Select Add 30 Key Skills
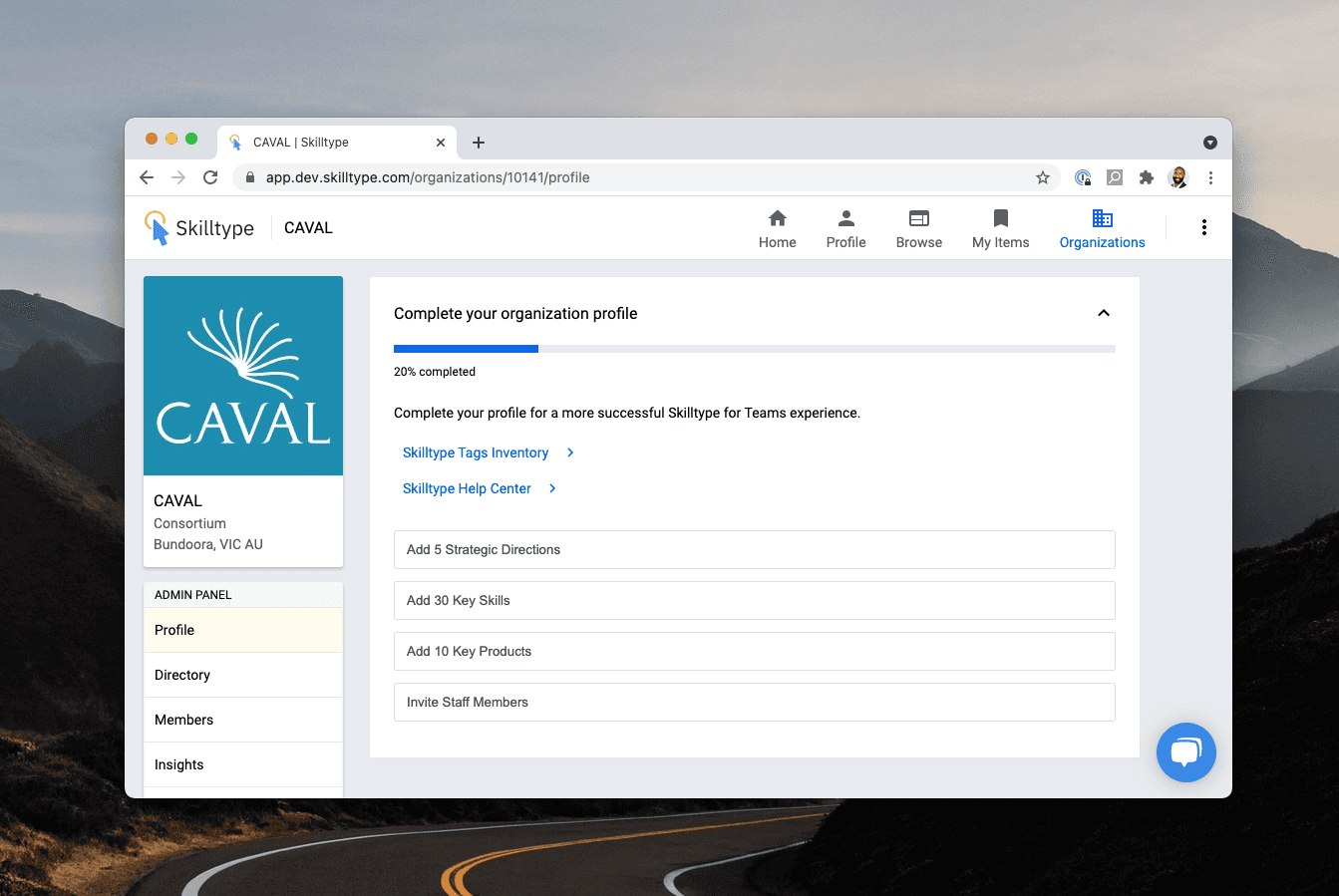The image size is (1339, 896). [x=755, y=600]
